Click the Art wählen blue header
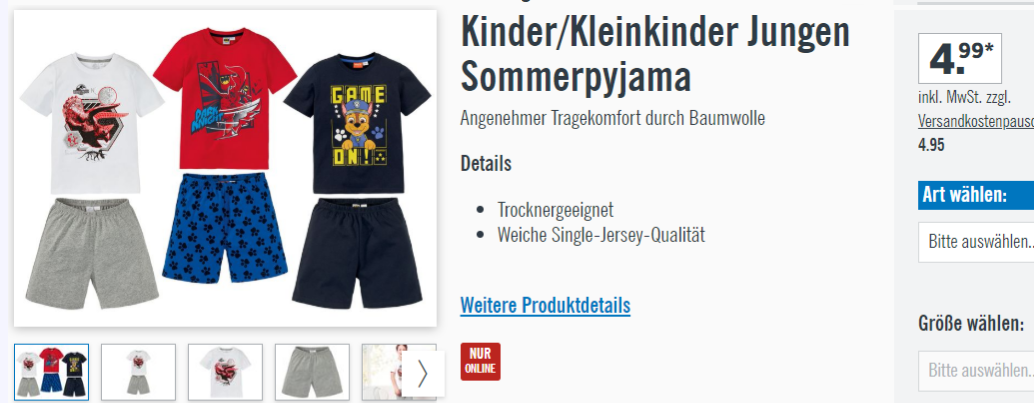This screenshot has width=1034, height=403. click(976, 195)
